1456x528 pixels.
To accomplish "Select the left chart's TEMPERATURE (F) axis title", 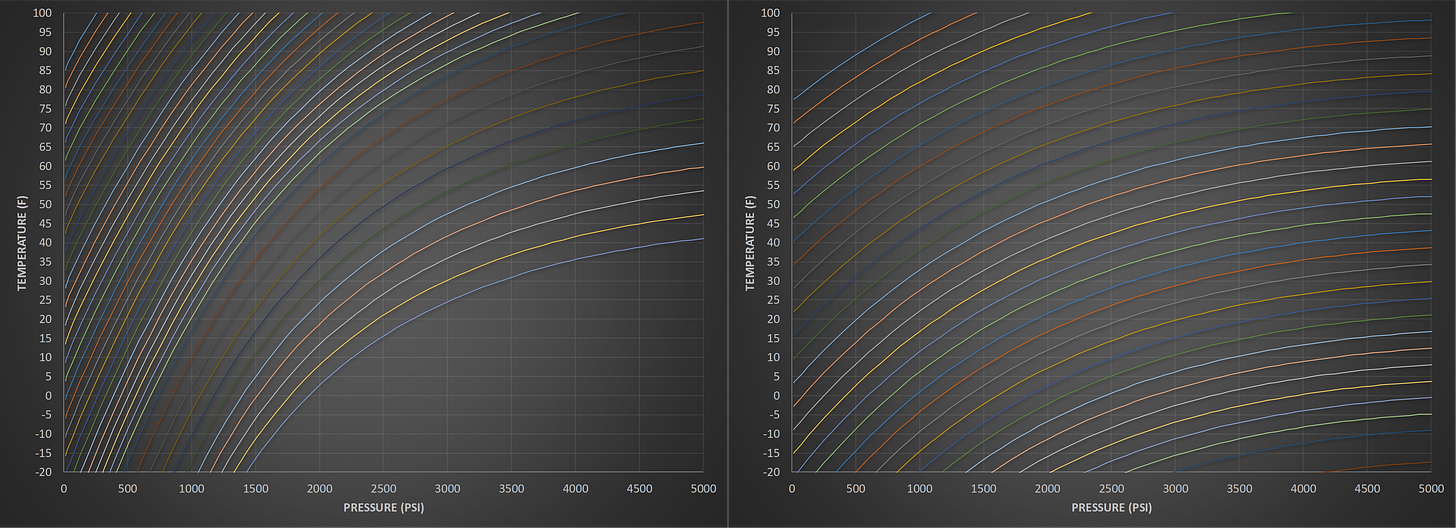I will pyautogui.click(x=20, y=241).
